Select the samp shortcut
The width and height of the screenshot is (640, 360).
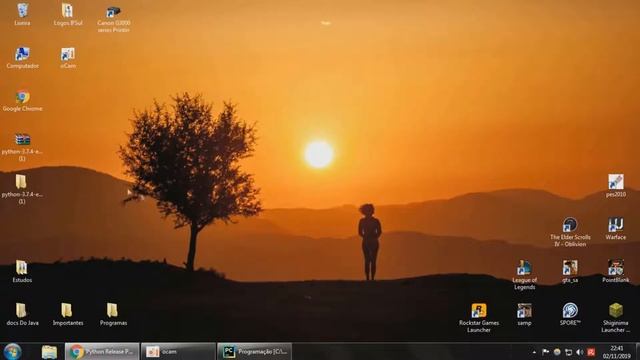point(524,315)
